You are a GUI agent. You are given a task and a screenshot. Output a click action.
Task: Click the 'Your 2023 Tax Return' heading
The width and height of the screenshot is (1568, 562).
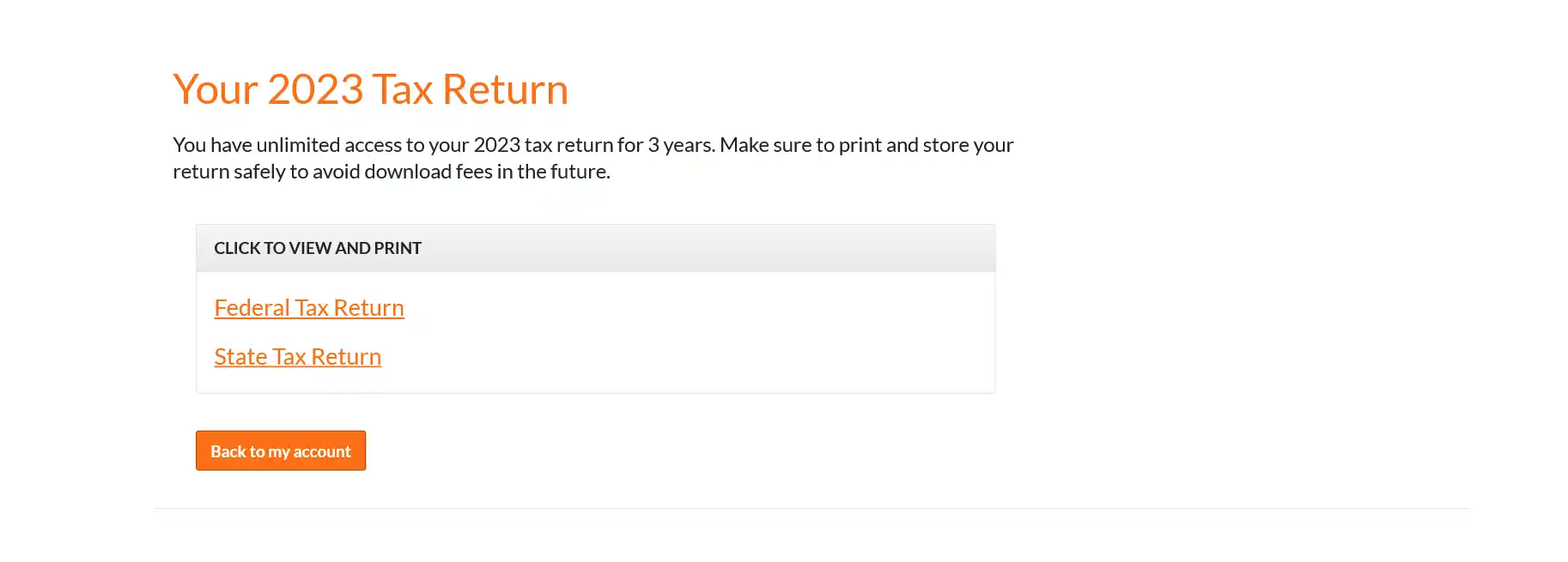[x=370, y=89]
